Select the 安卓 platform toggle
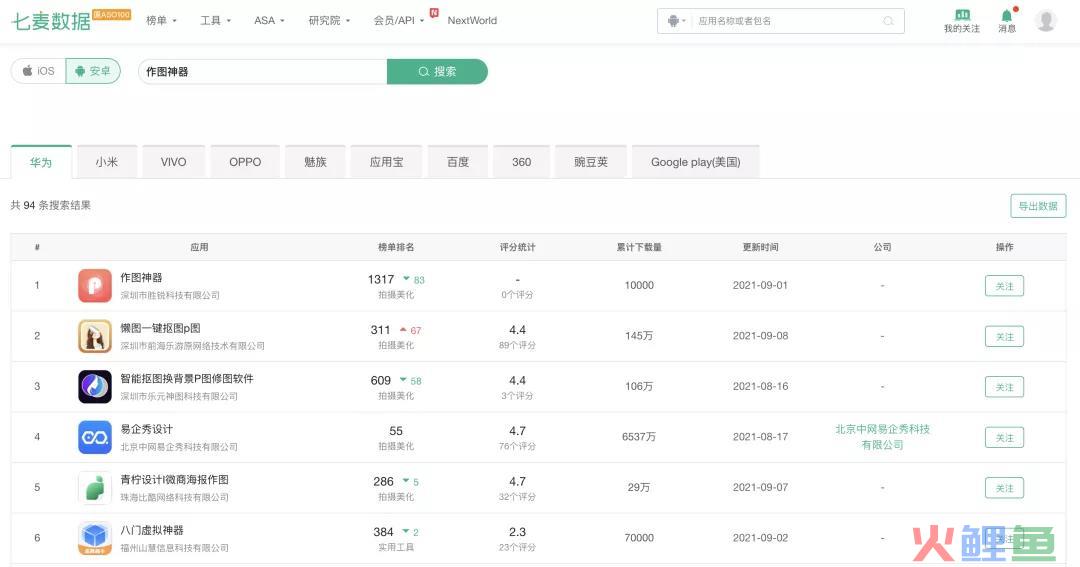Screen dimensions: 1080x567 click(x=93, y=71)
